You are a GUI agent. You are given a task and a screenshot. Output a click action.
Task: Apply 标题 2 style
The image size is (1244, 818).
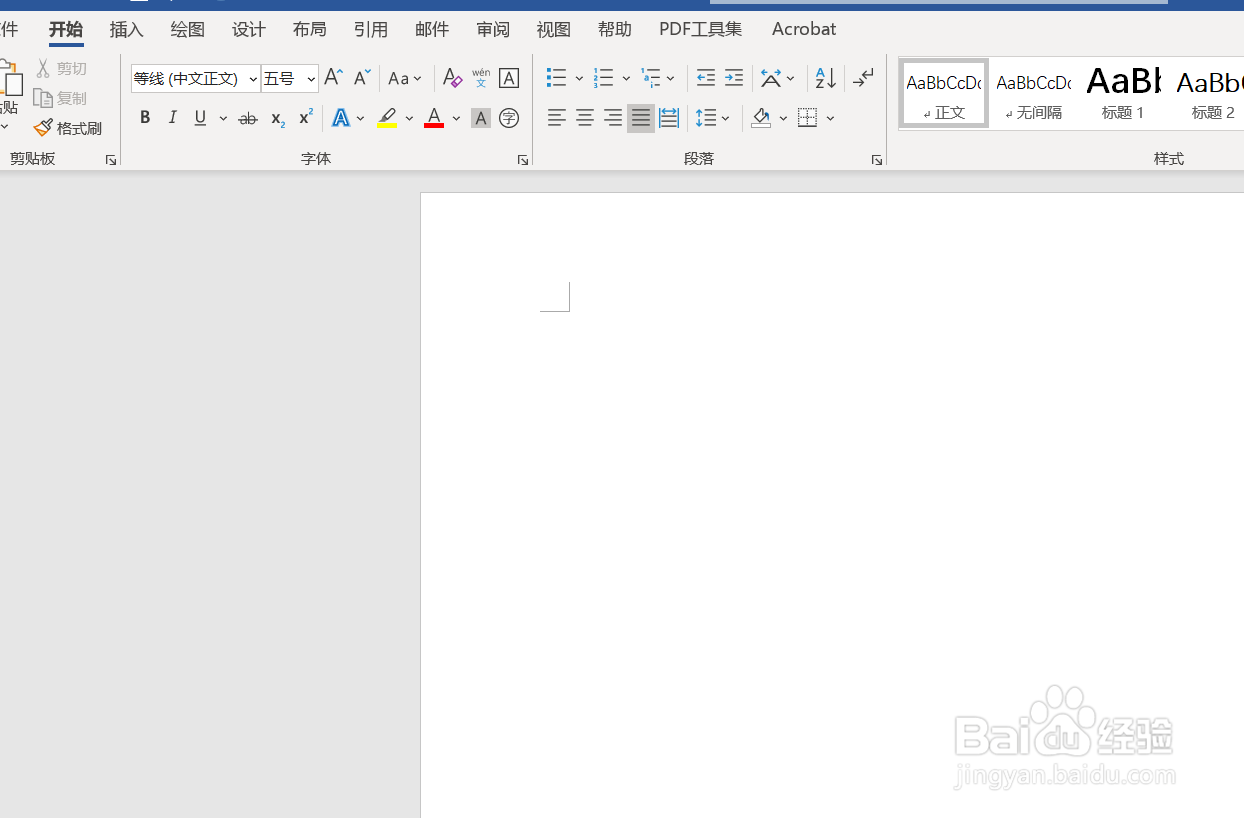point(1211,93)
